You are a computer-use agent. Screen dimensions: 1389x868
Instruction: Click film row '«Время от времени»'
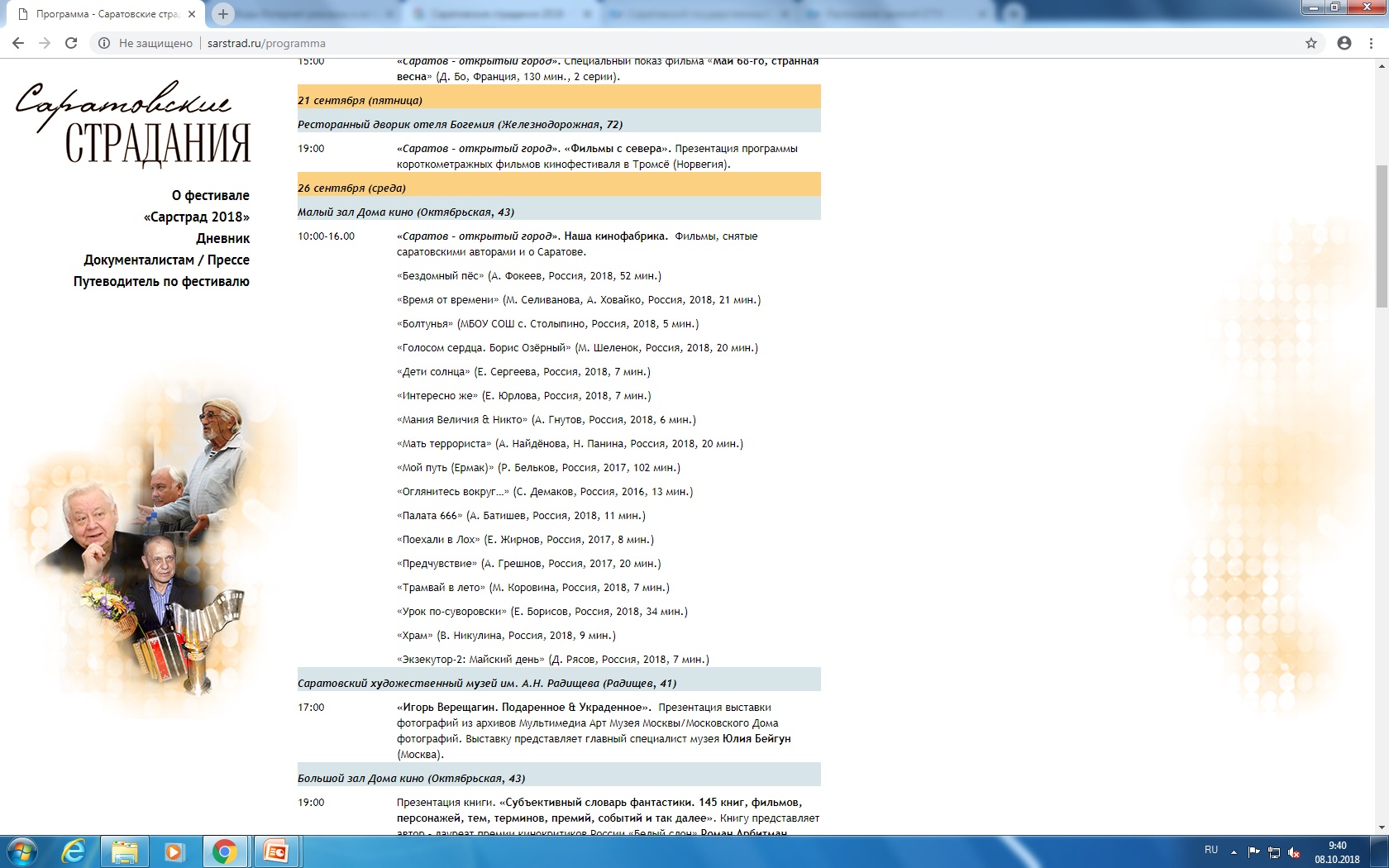click(579, 300)
